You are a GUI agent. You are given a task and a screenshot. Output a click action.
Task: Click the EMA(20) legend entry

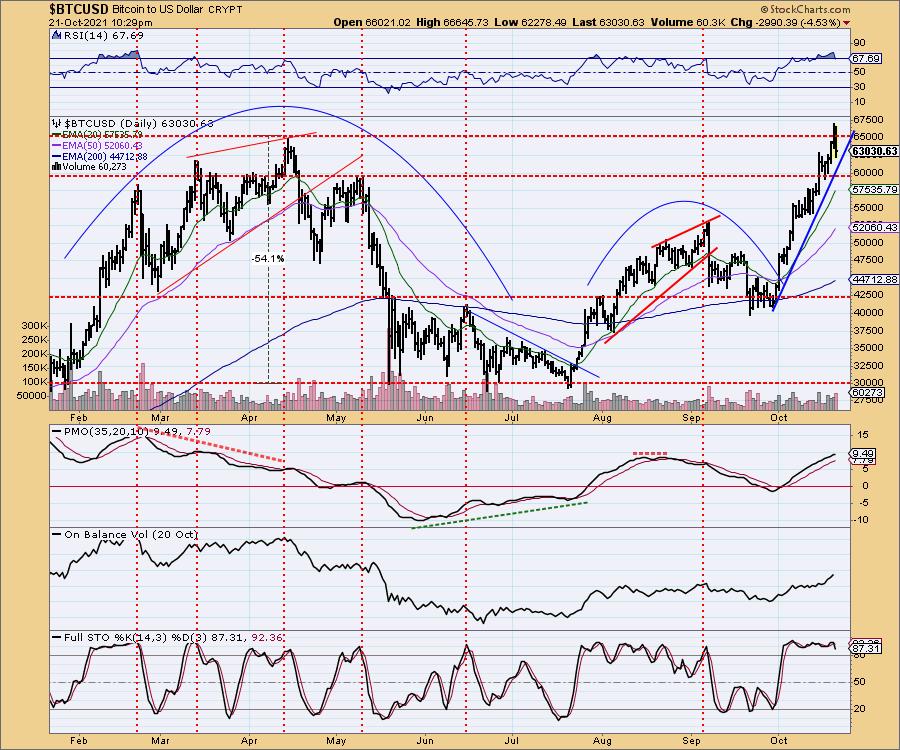coord(98,134)
